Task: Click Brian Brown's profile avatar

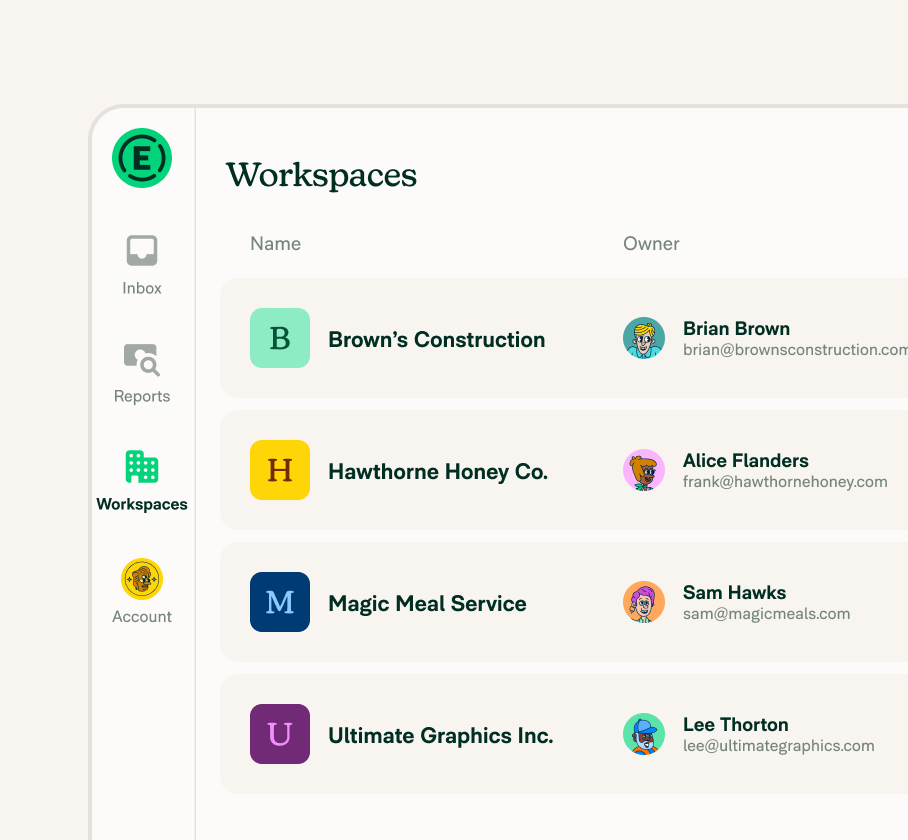Action: 644,338
